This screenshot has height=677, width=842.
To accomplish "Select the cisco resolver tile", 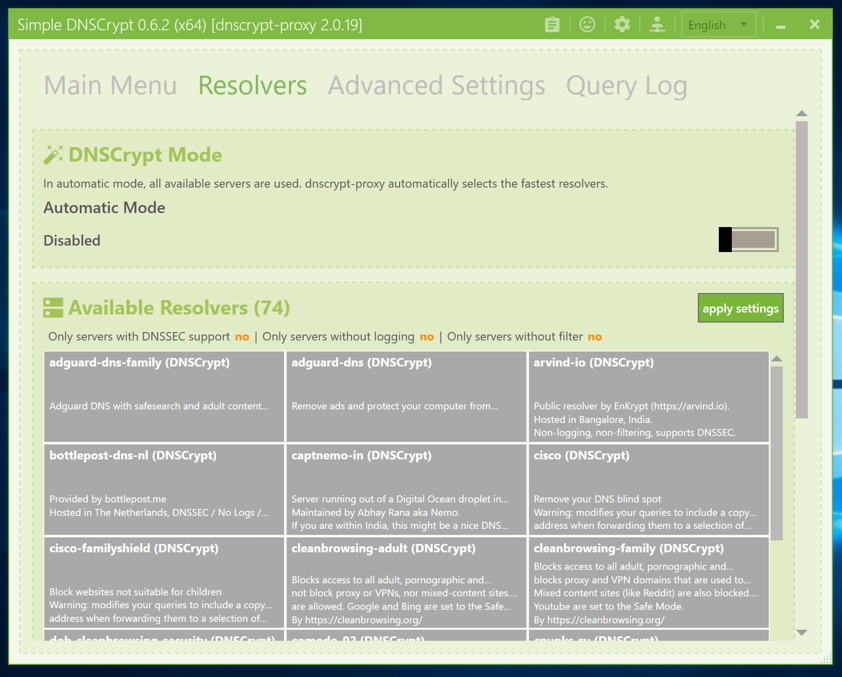I will pyautogui.click(x=648, y=489).
